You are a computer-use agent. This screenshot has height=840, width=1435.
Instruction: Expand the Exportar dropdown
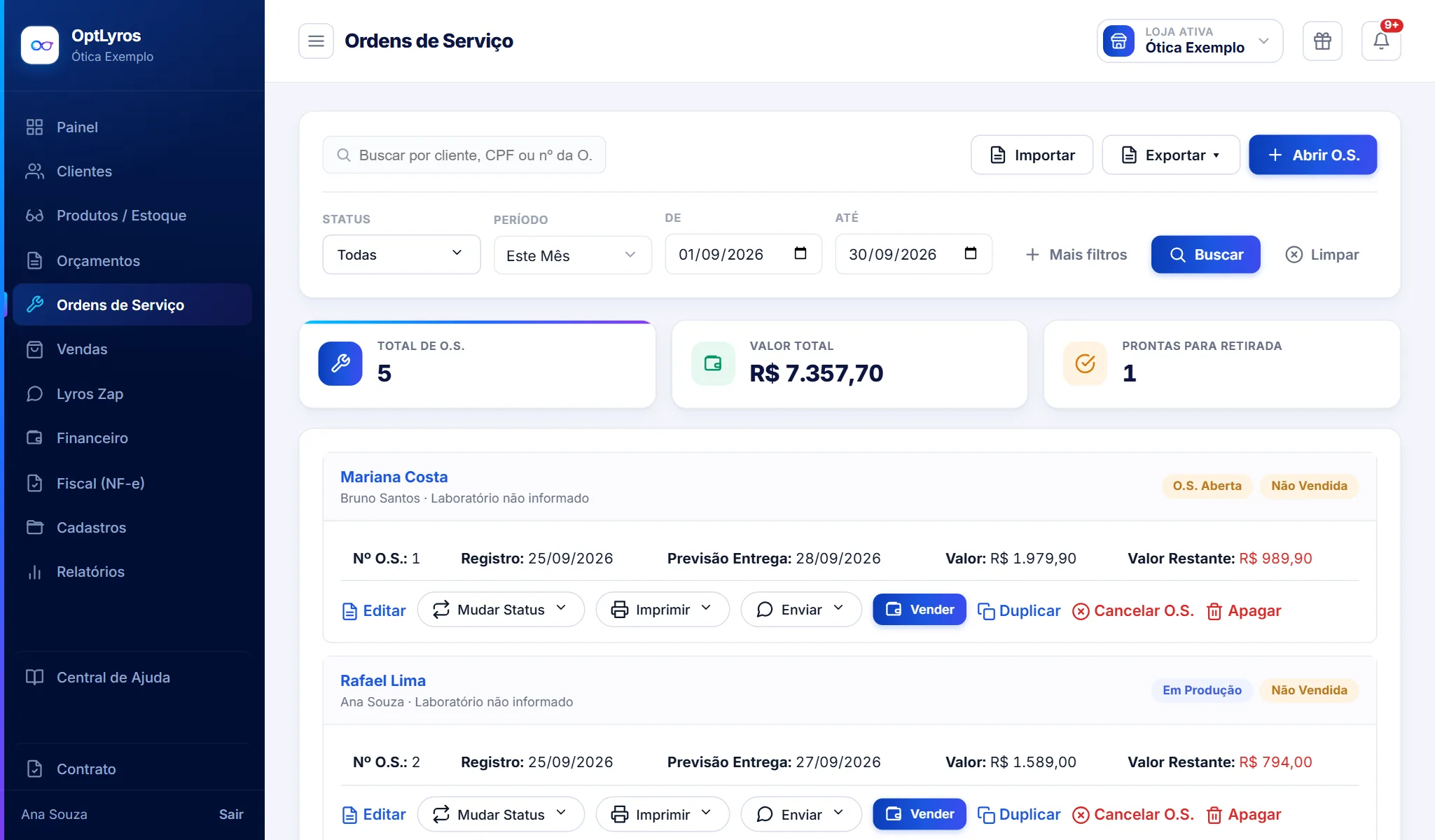[x=1171, y=155]
